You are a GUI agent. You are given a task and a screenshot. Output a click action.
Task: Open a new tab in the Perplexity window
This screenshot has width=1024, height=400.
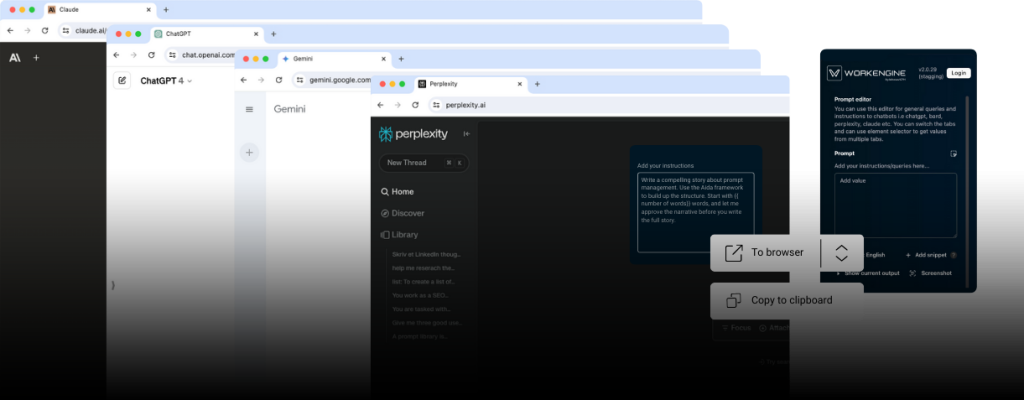pos(537,84)
